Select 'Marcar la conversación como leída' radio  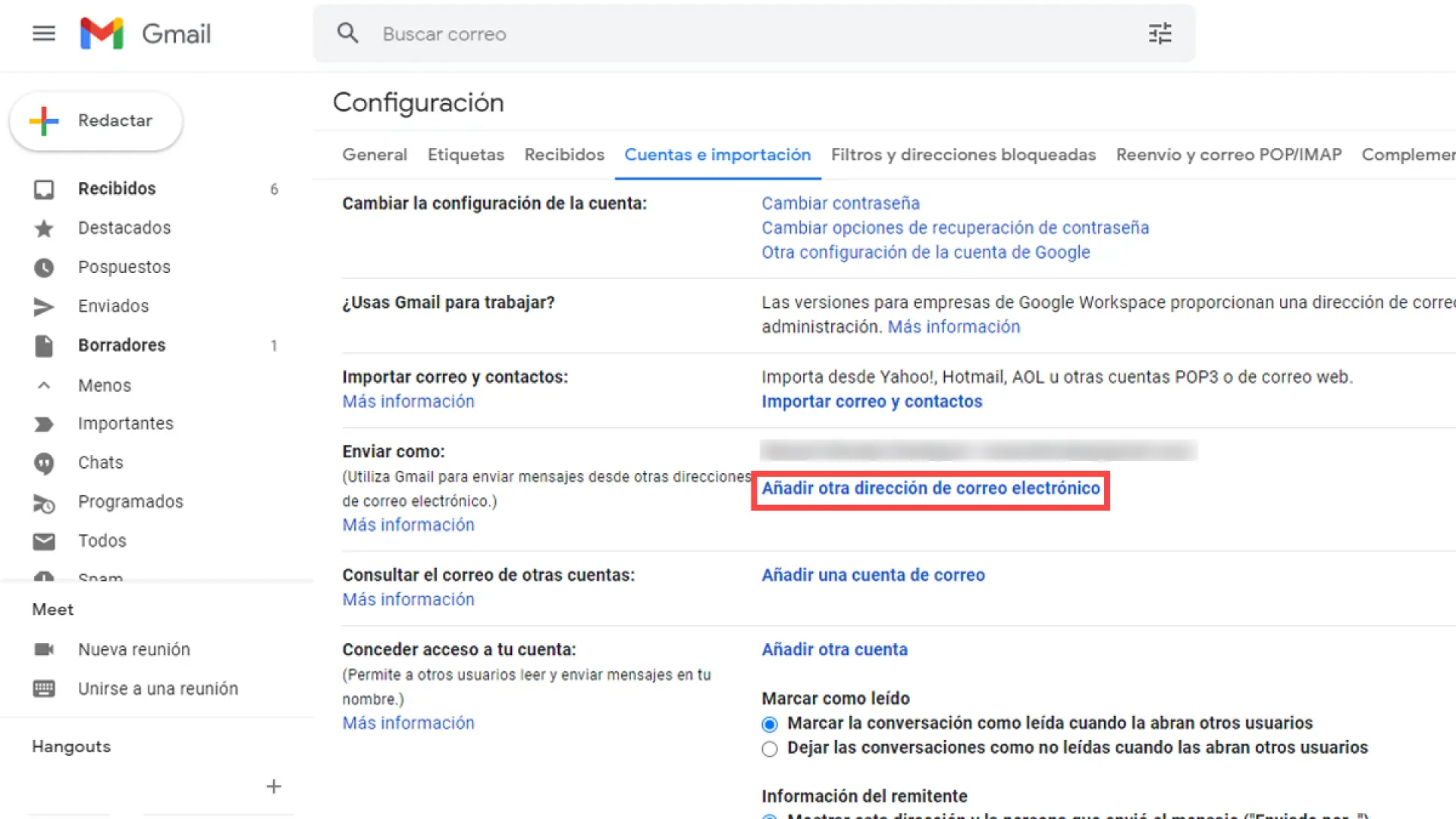click(x=770, y=724)
